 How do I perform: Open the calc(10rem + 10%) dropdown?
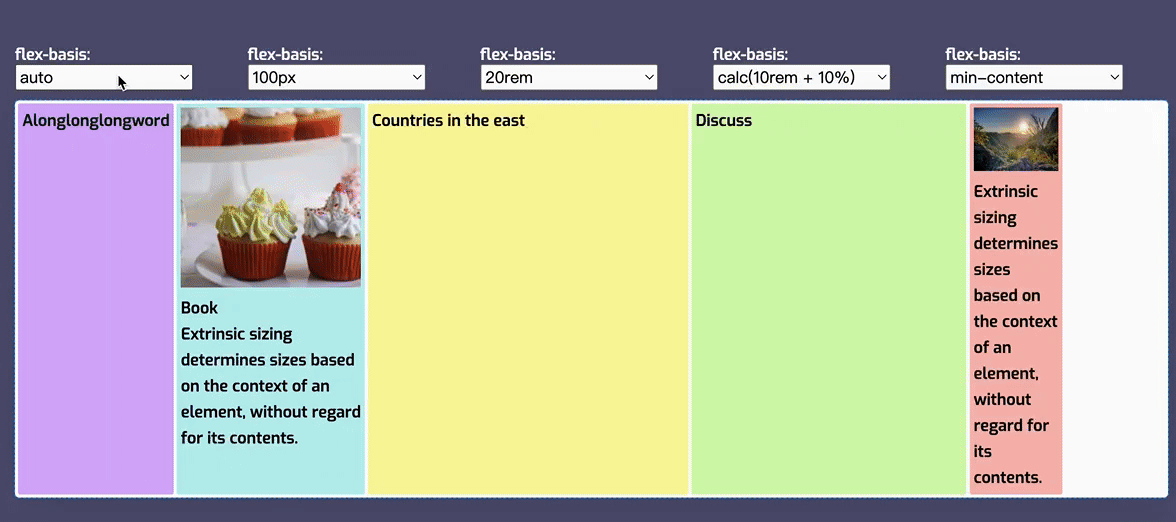click(x=801, y=77)
